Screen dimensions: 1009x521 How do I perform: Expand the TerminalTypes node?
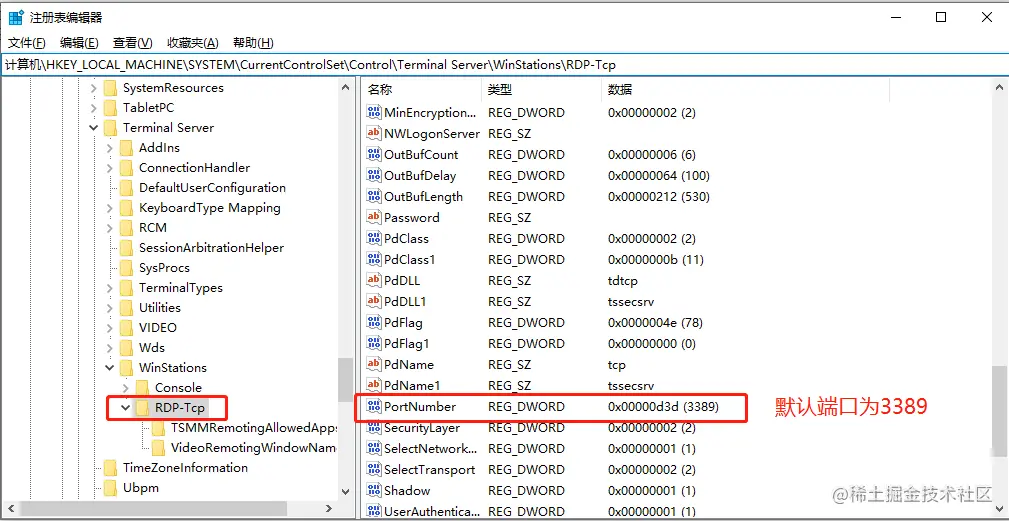tap(110, 288)
